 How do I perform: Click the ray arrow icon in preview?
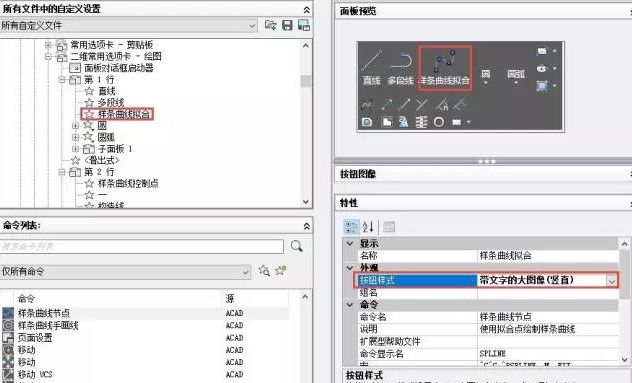coord(404,105)
